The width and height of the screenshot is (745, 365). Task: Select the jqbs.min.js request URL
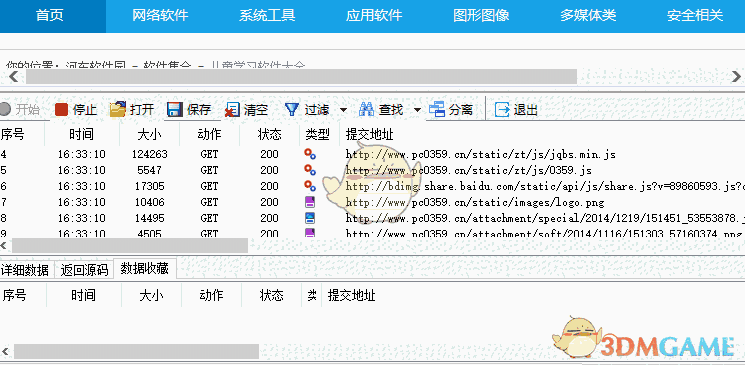tap(480, 154)
